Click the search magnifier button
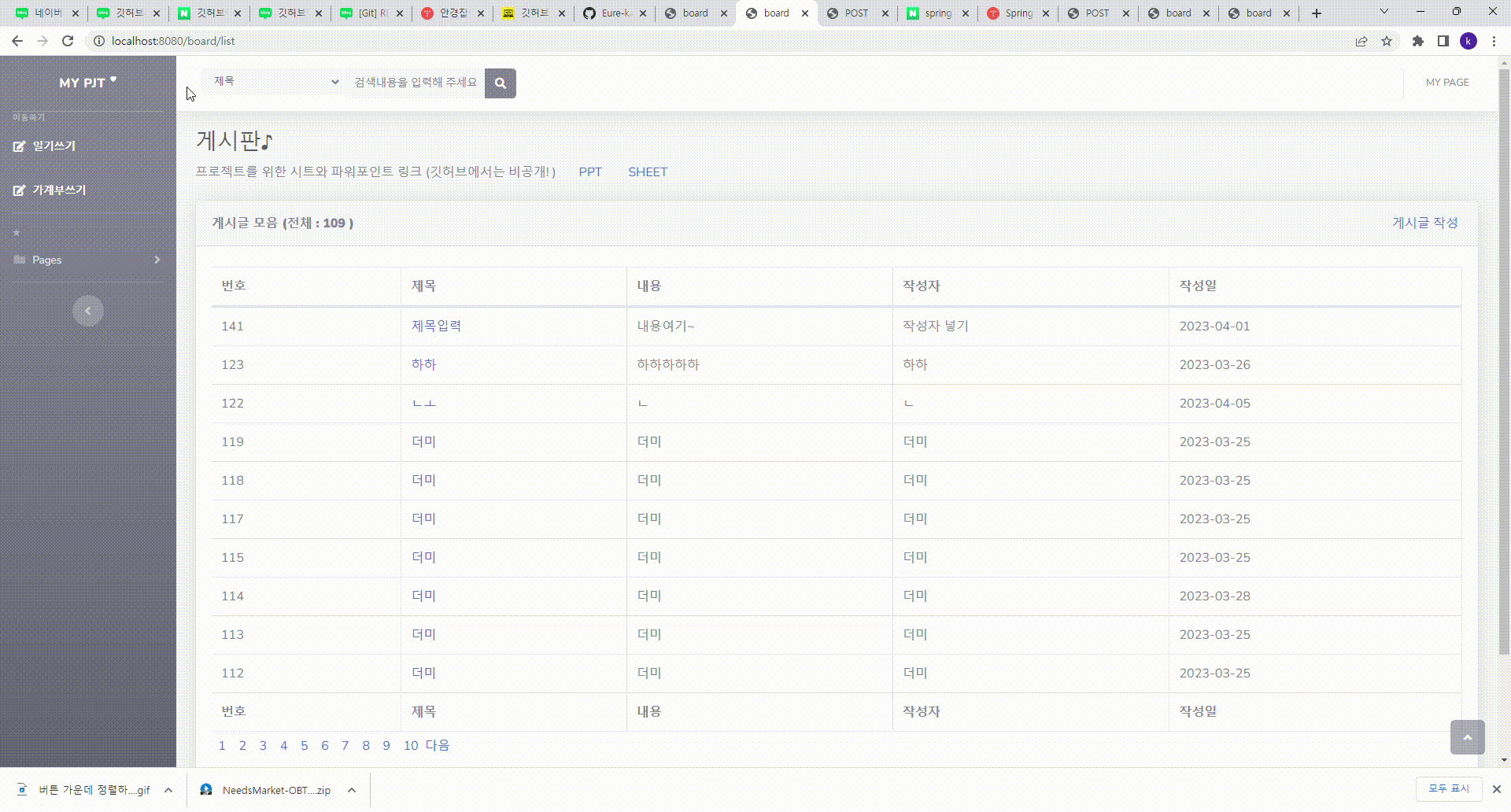This screenshot has height=812, width=1511. click(x=501, y=83)
